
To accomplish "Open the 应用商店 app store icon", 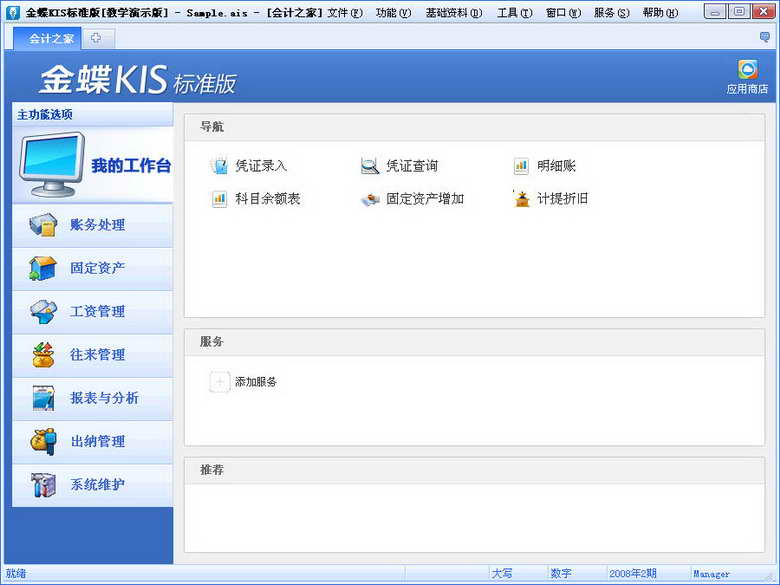I will (x=747, y=70).
